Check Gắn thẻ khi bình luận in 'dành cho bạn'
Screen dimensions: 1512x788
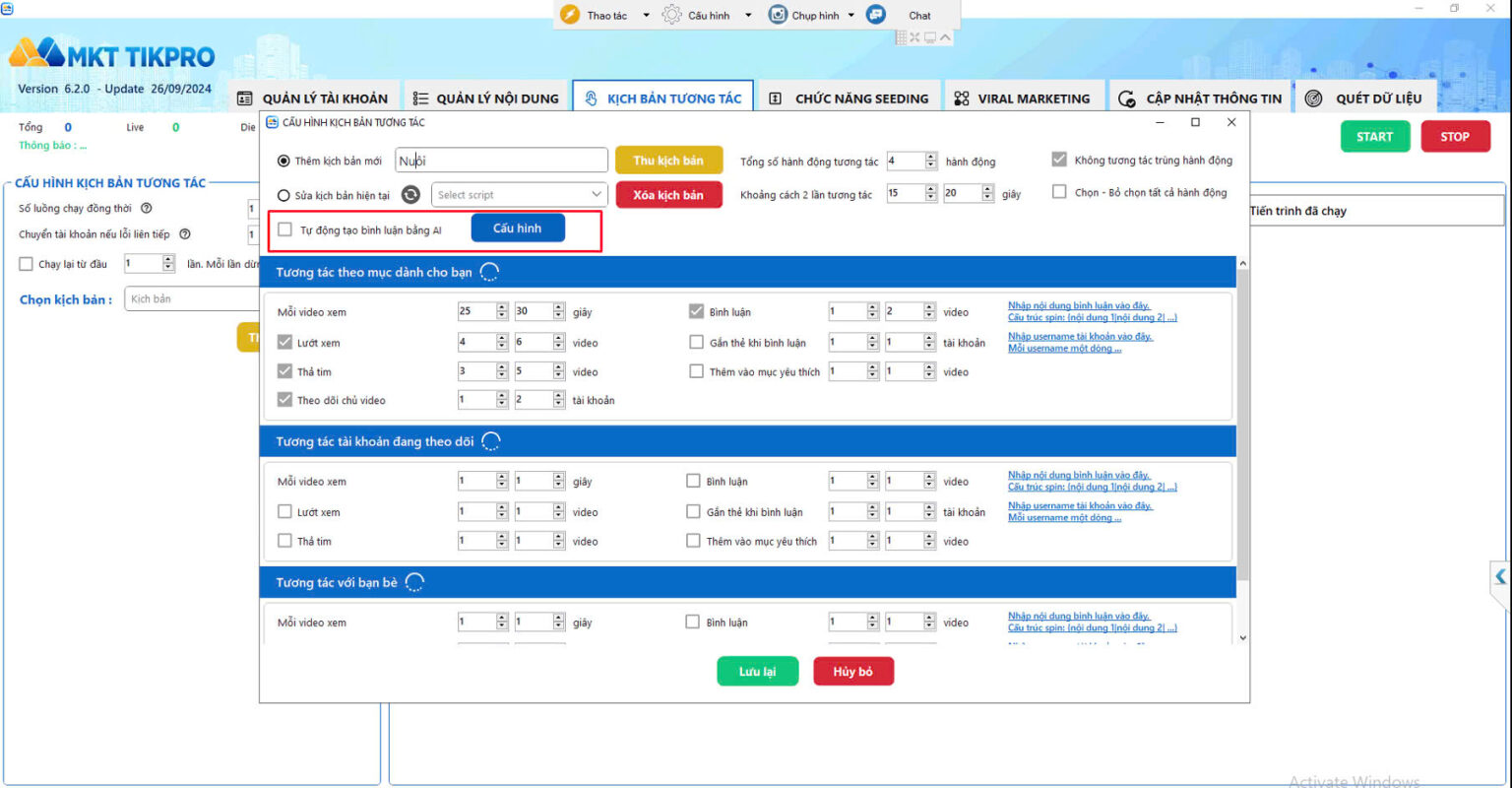(x=696, y=343)
